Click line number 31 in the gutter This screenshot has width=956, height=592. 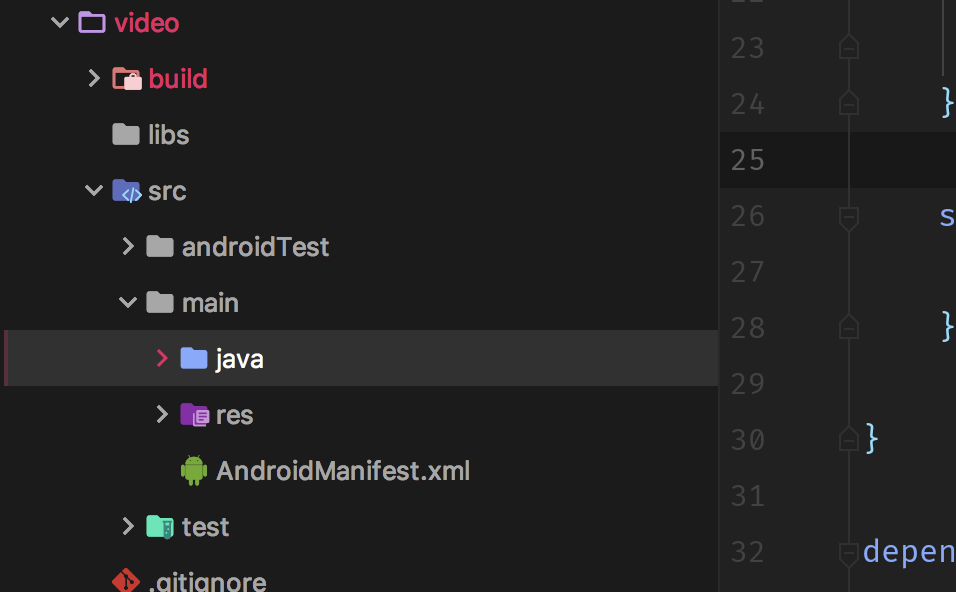[747, 496]
